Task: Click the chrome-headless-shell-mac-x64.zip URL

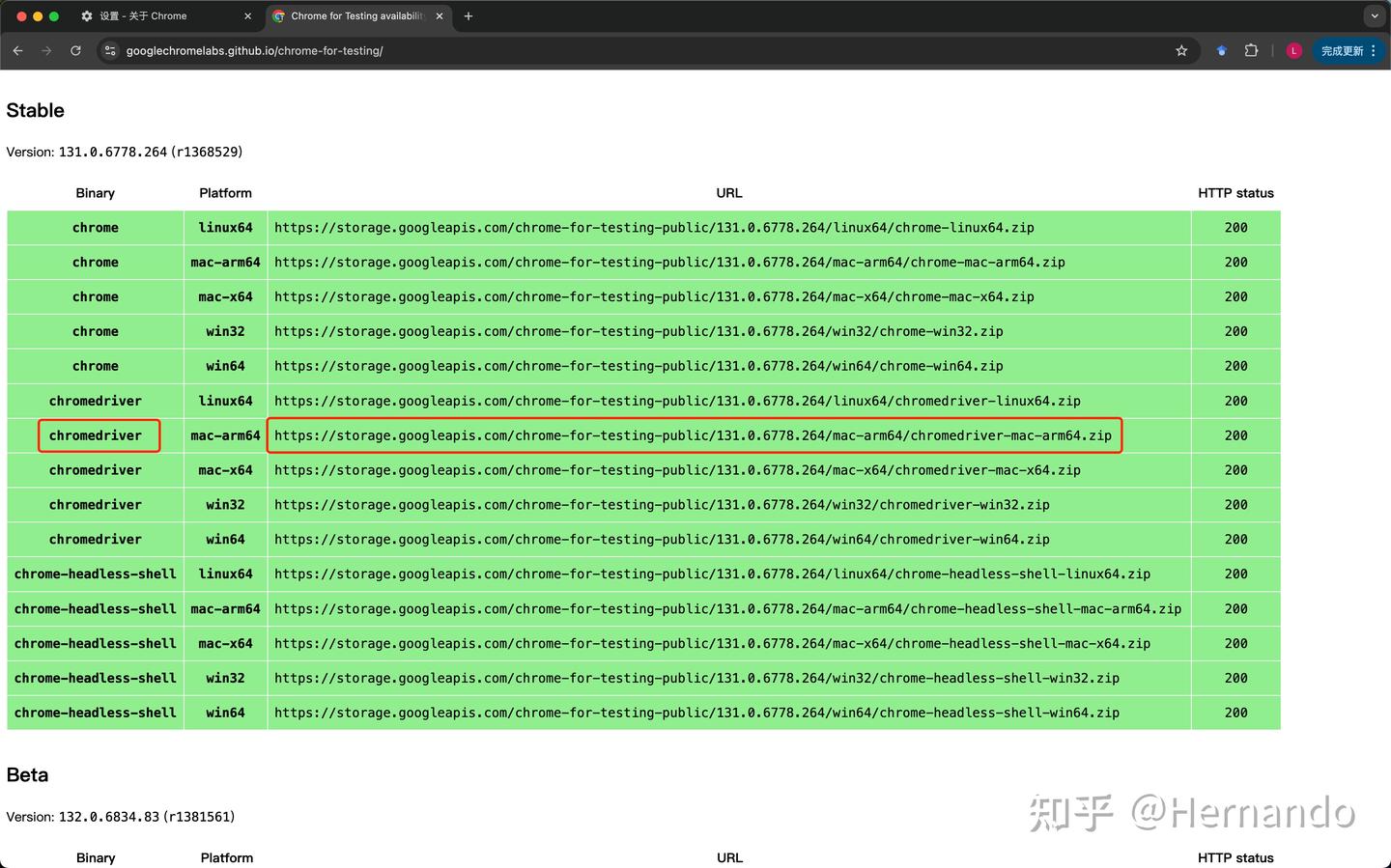Action: 712,644
